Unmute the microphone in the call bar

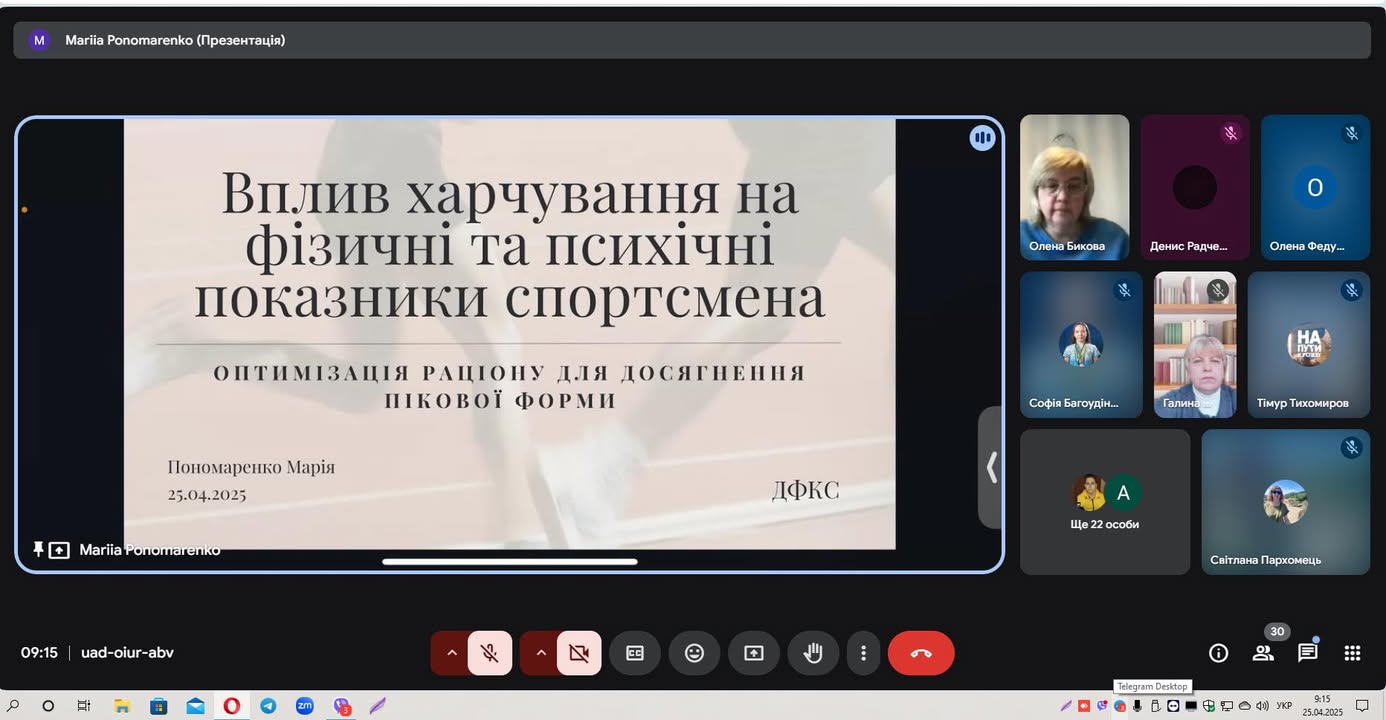point(489,653)
